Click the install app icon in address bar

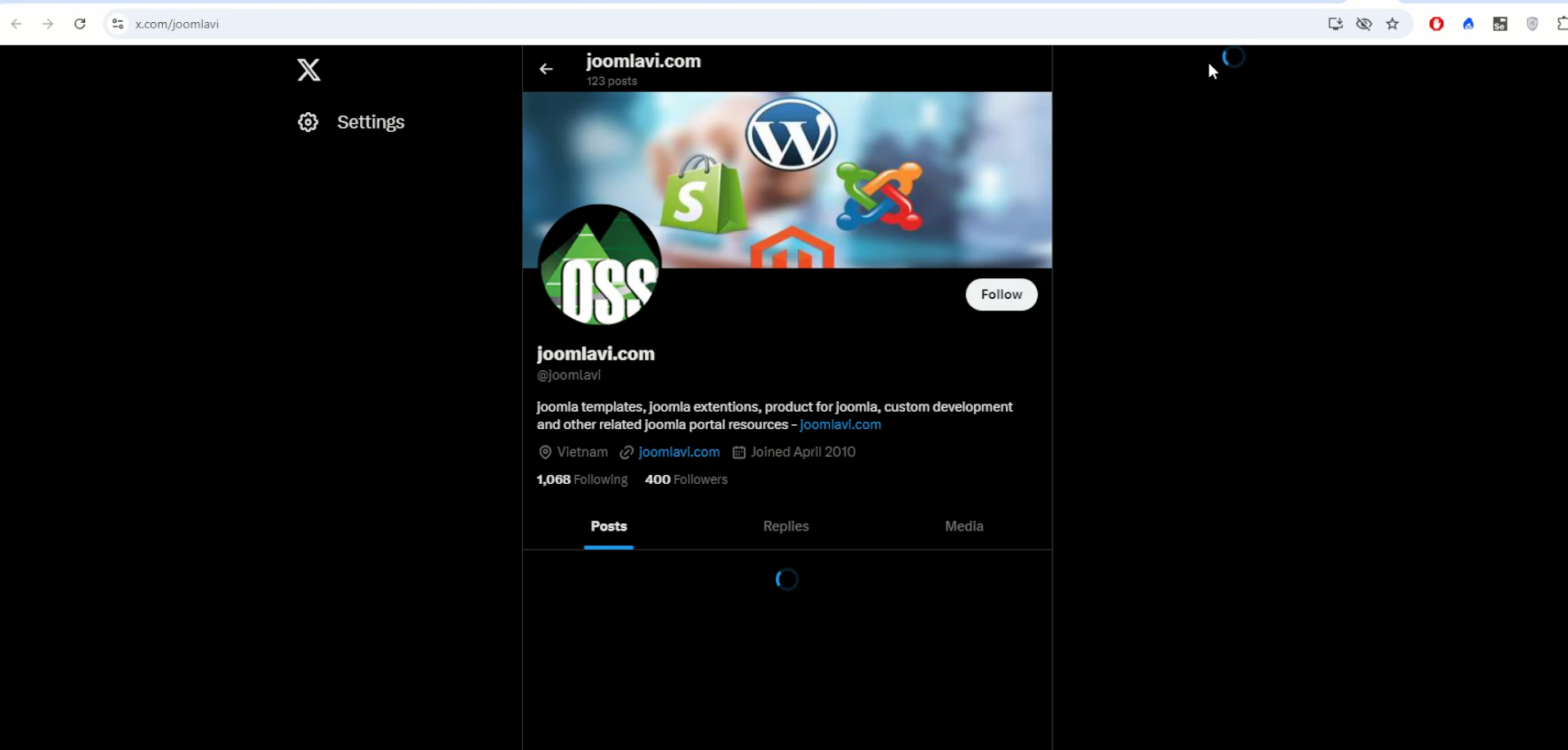1335,24
